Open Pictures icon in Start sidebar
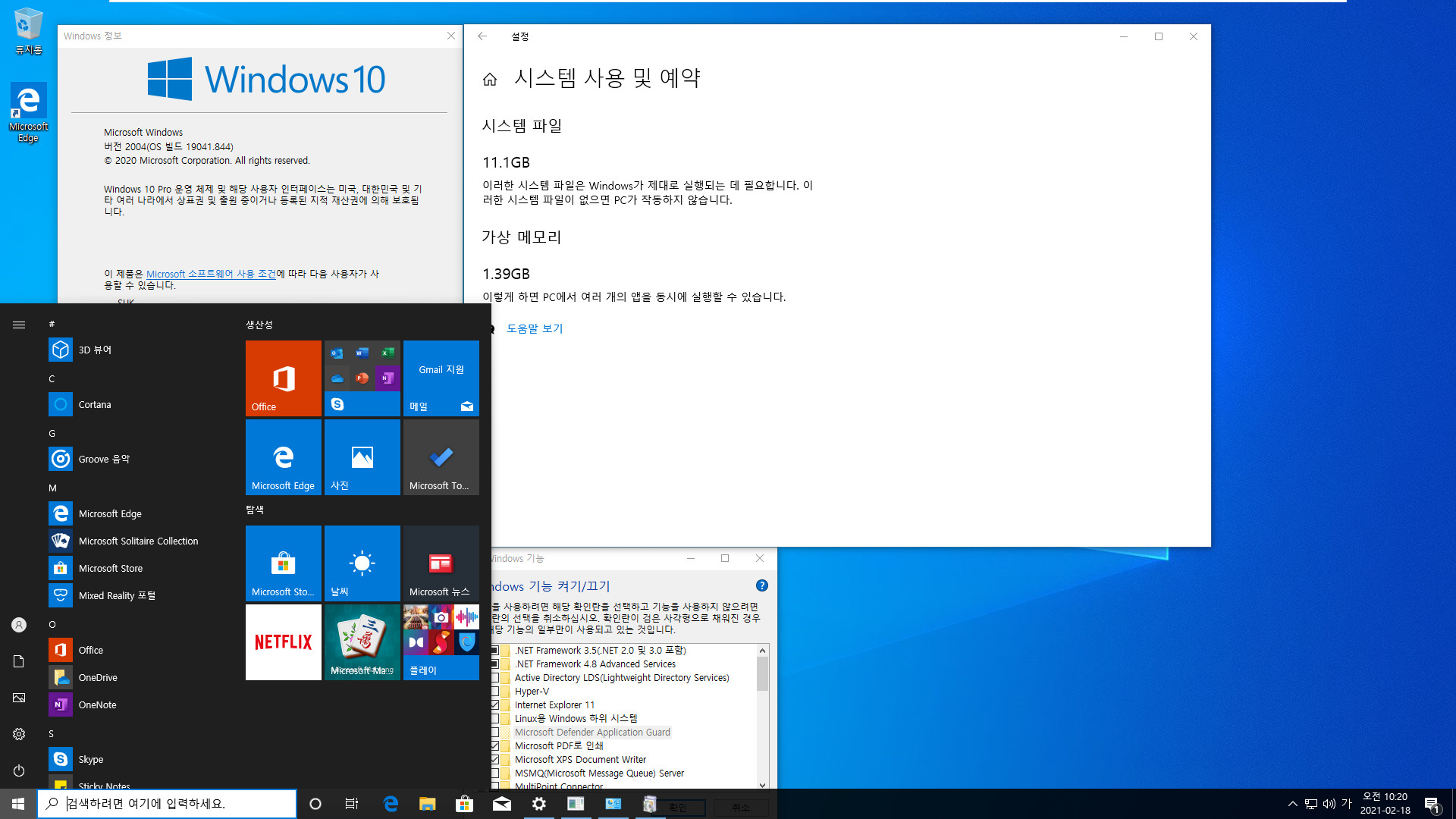1456x819 pixels. tap(19, 698)
